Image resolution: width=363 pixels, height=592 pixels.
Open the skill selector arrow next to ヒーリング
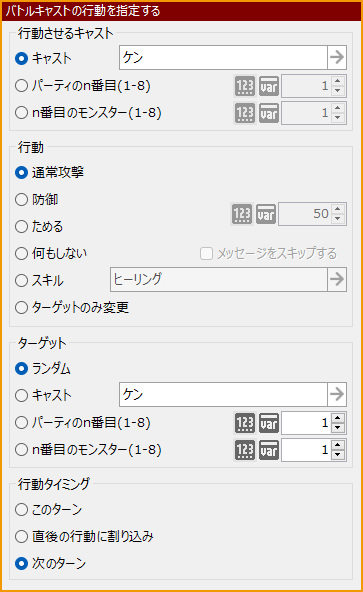point(337,280)
